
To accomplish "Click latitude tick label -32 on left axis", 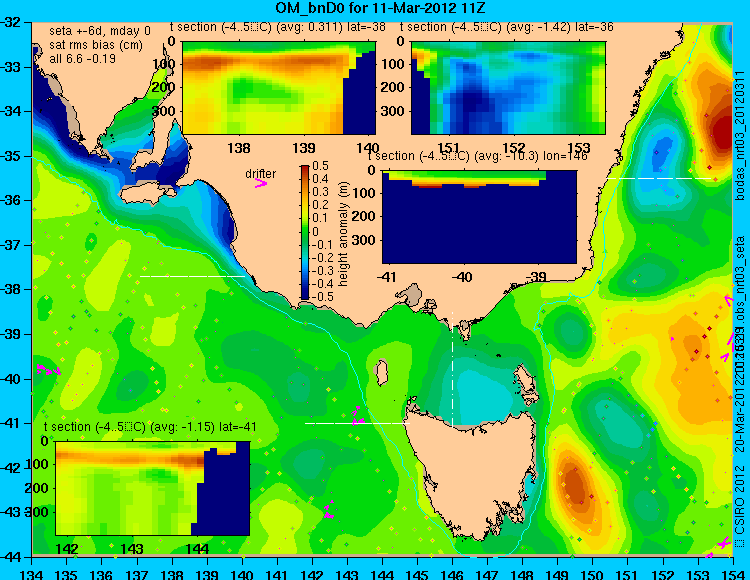I will point(11,22).
